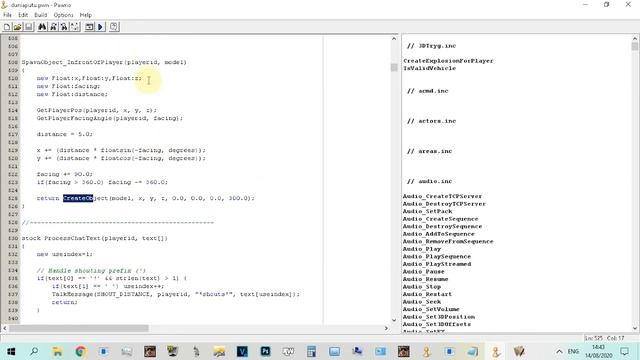Click the // actors.inc heading
The width and height of the screenshot is (640, 360).
pyautogui.click(x=431, y=121)
